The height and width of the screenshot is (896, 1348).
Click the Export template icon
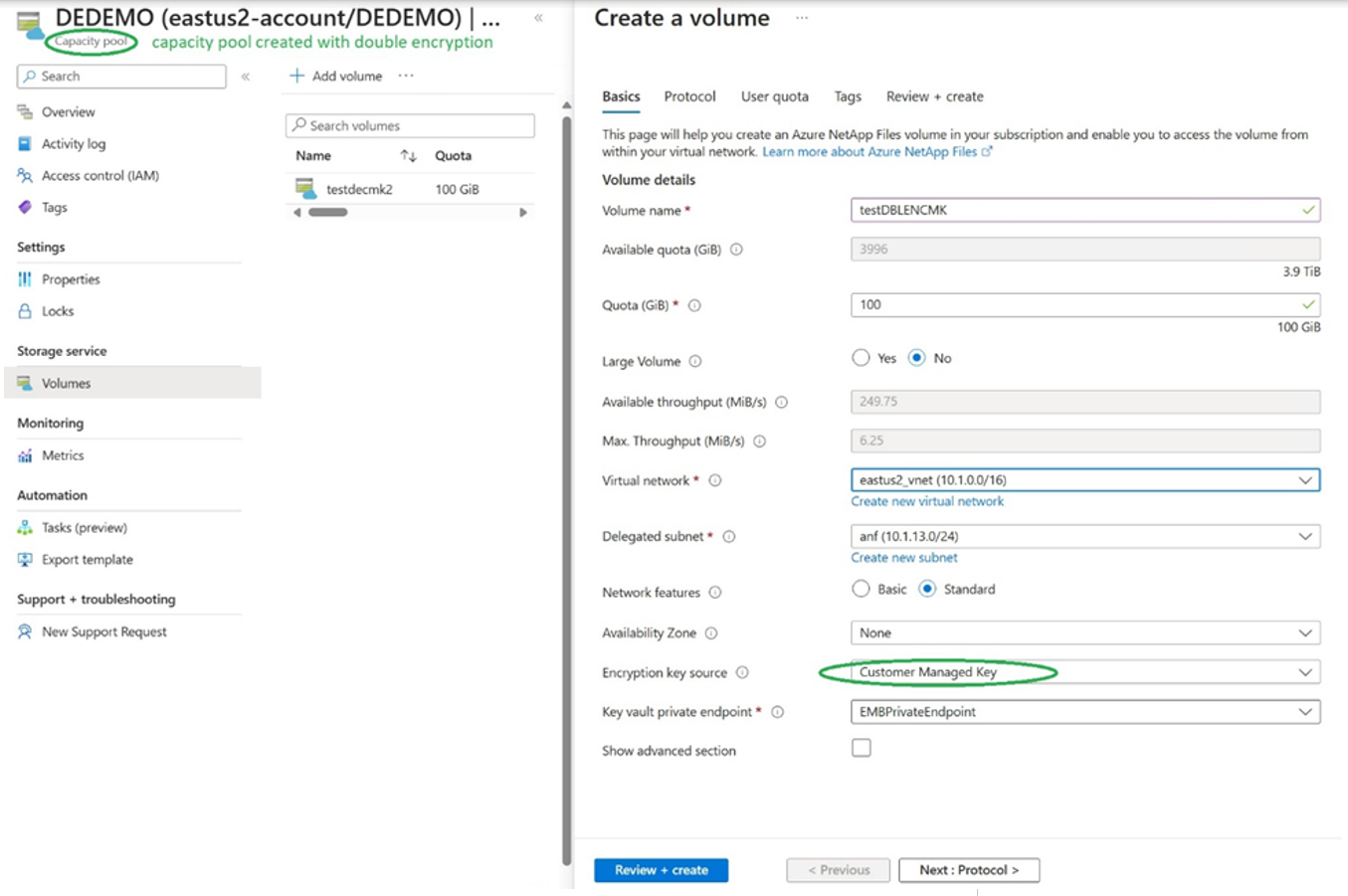[25, 560]
